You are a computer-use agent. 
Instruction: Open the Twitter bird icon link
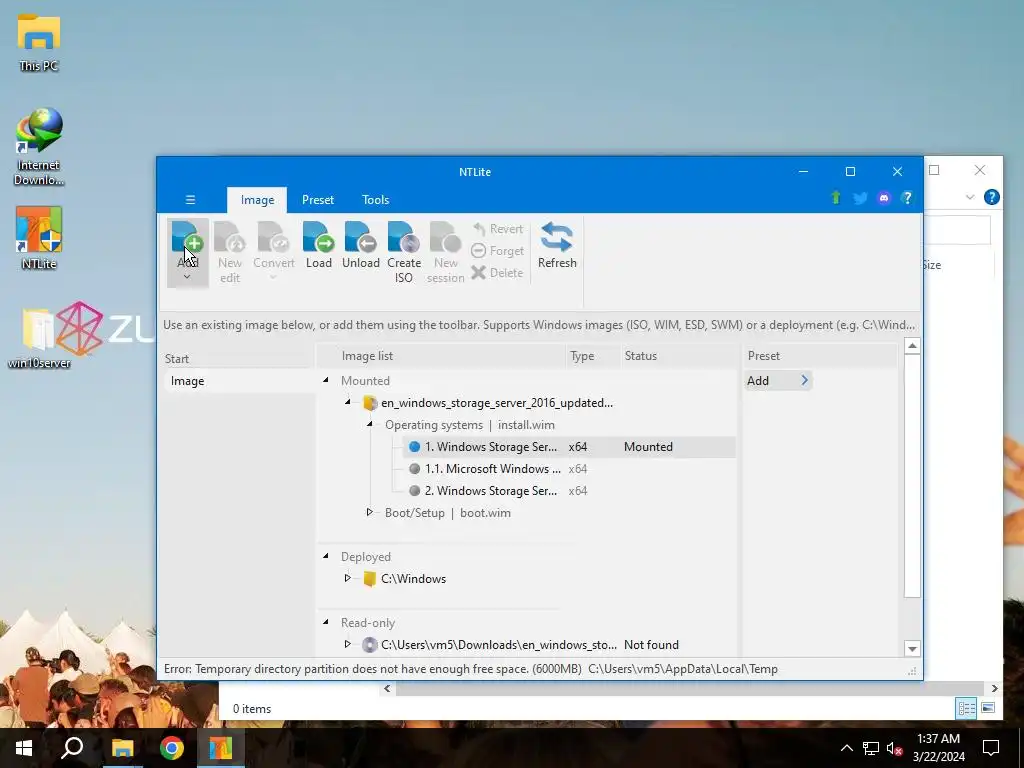click(x=860, y=198)
